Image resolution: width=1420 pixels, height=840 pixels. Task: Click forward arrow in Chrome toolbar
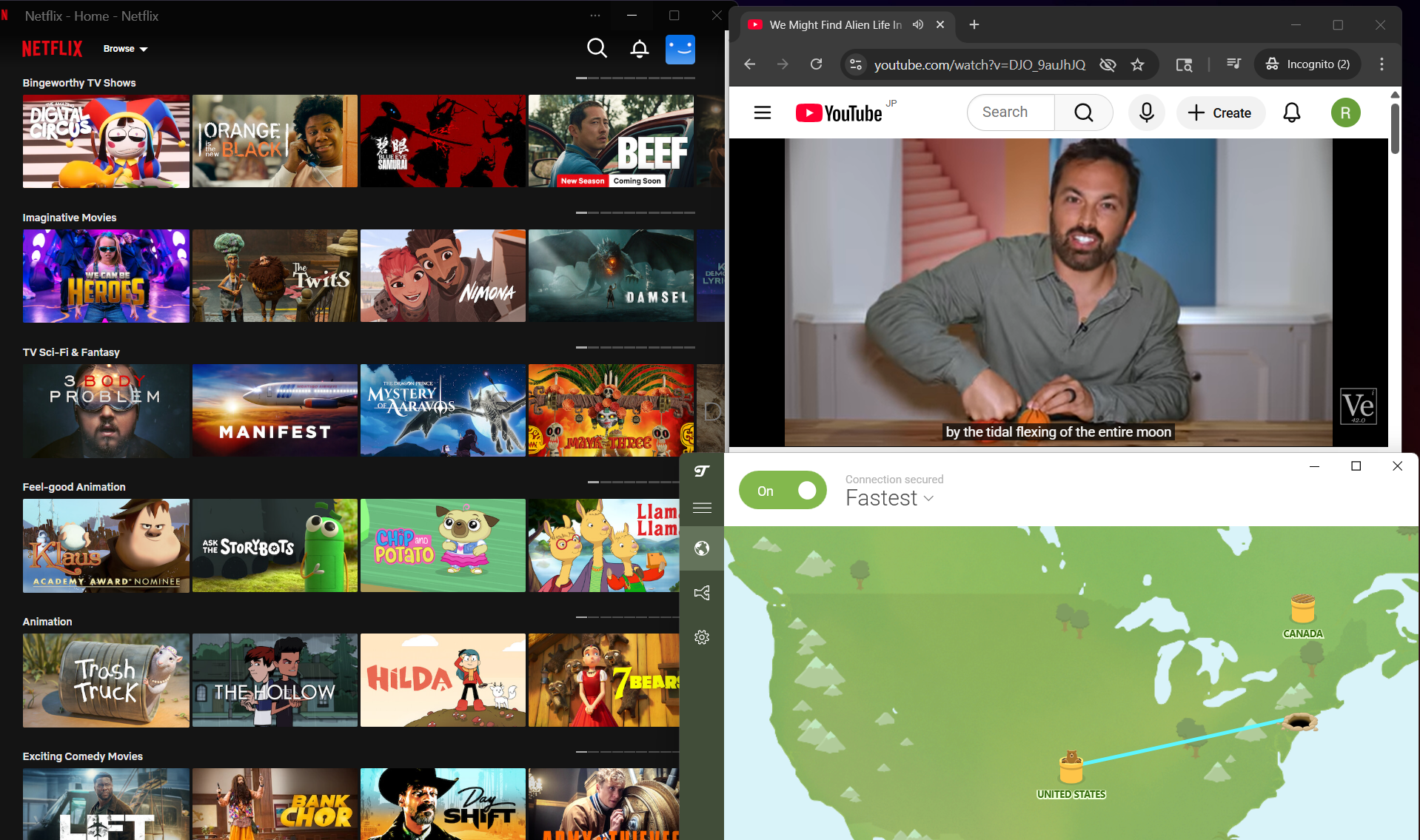pyautogui.click(x=783, y=64)
